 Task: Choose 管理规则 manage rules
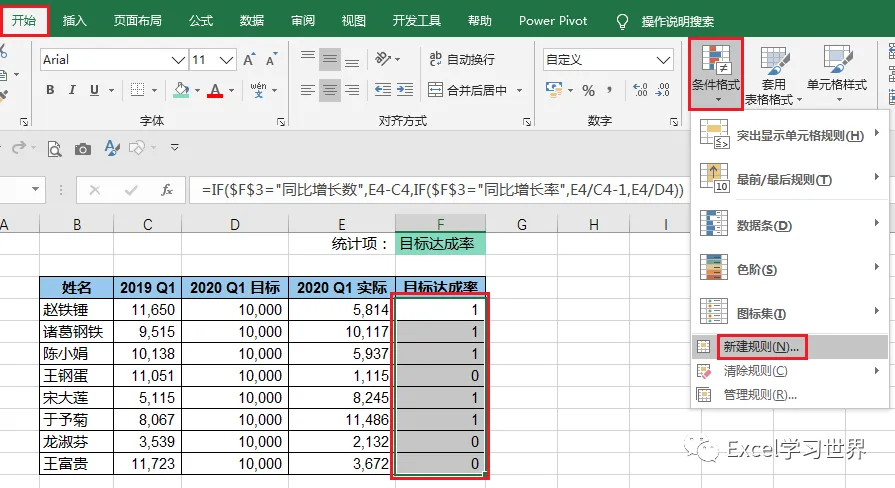tap(790, 394)
